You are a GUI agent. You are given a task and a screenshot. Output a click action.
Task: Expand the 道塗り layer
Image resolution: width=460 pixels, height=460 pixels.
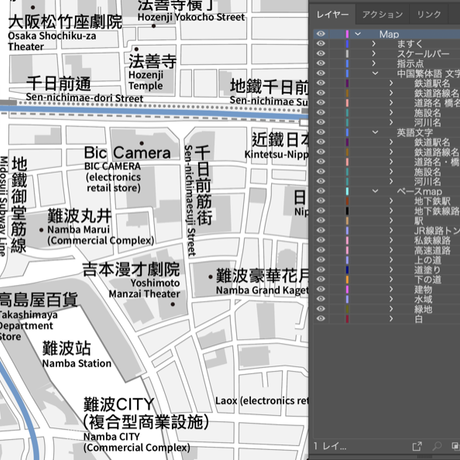(x=391, y=270)
